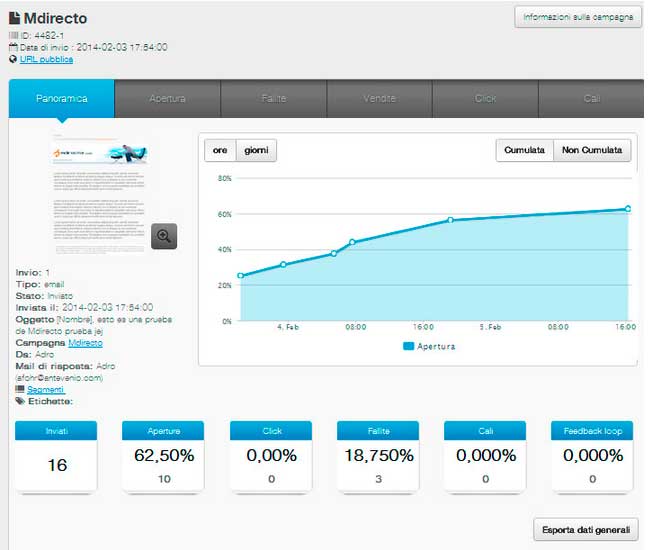Click the chart data point near 60%
The height and width of the screenshot is (550, 650).
[x=450, y=220]
